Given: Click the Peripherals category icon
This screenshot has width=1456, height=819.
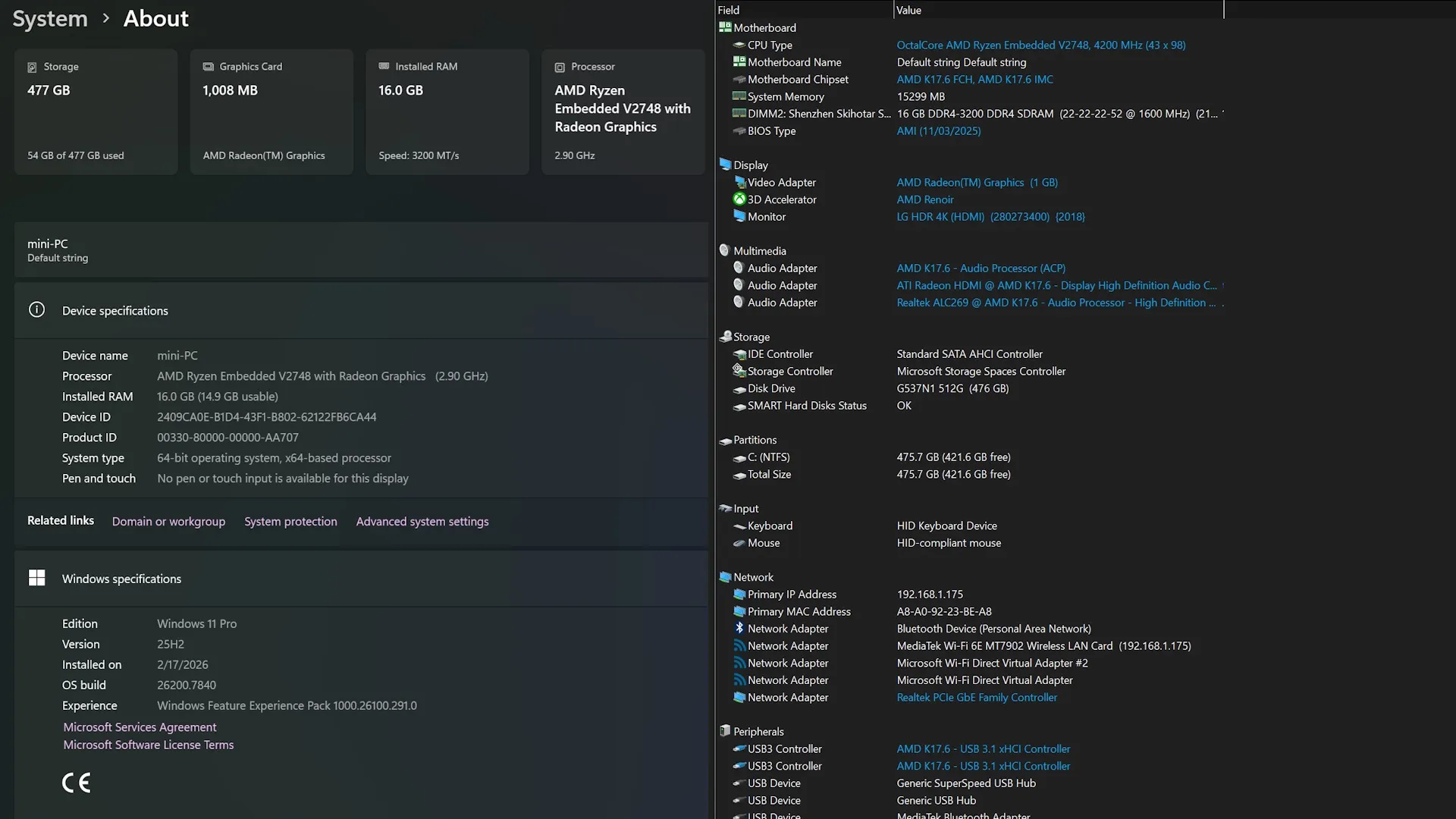Looking at the screenshot, I should [725, 731].
